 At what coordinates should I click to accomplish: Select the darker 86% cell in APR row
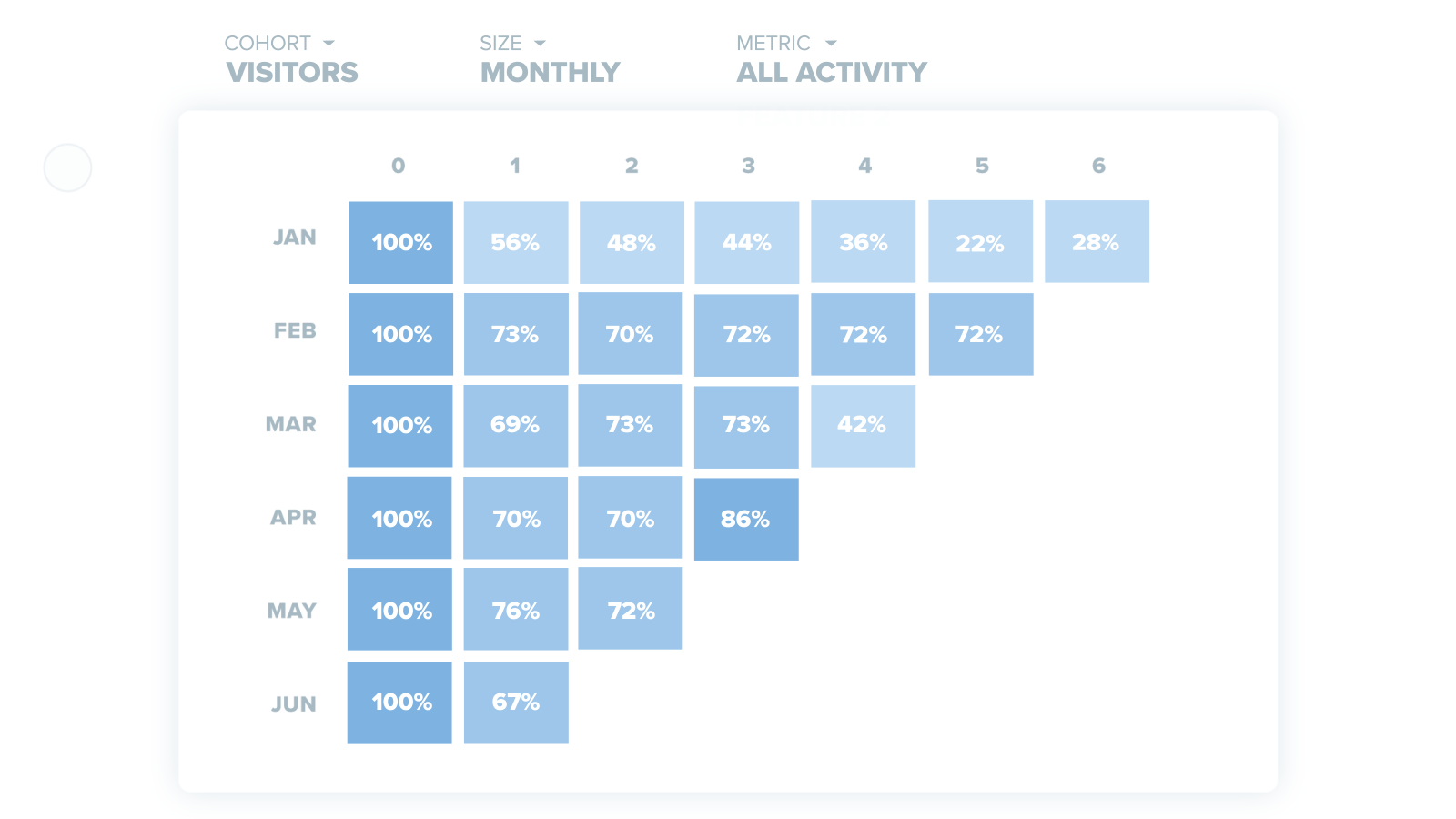tap(746, 519)
